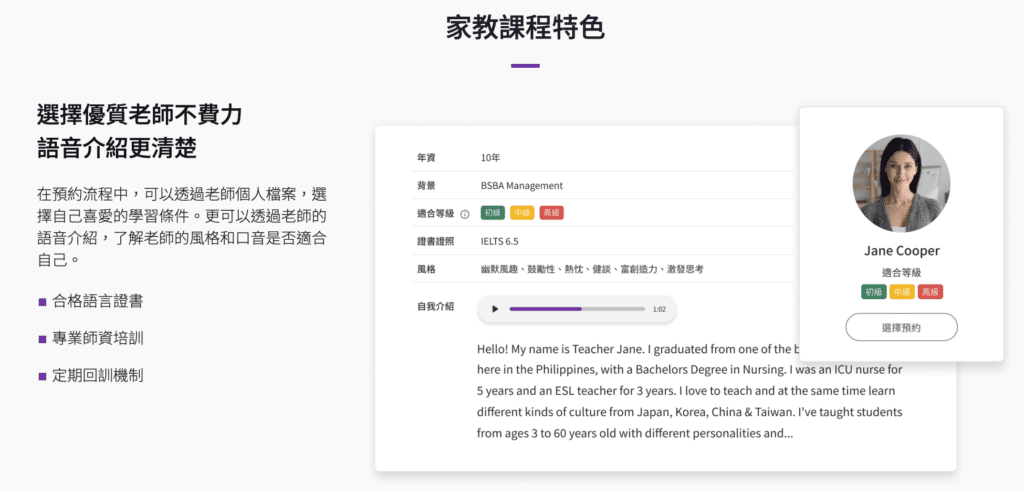The image size is (1024, 491).
Task: Click the IELTS 6.5 certificate entry
Action: click(499, 241)
